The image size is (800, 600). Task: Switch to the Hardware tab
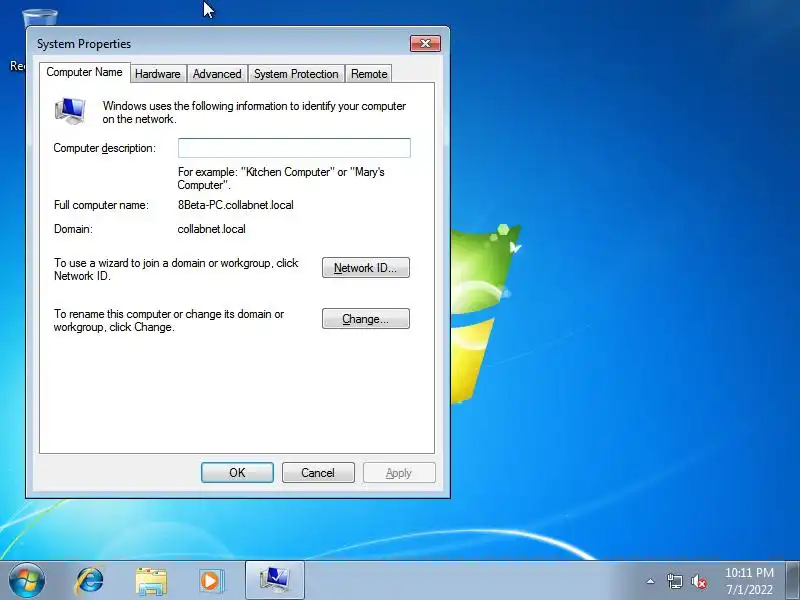point(158,74)
